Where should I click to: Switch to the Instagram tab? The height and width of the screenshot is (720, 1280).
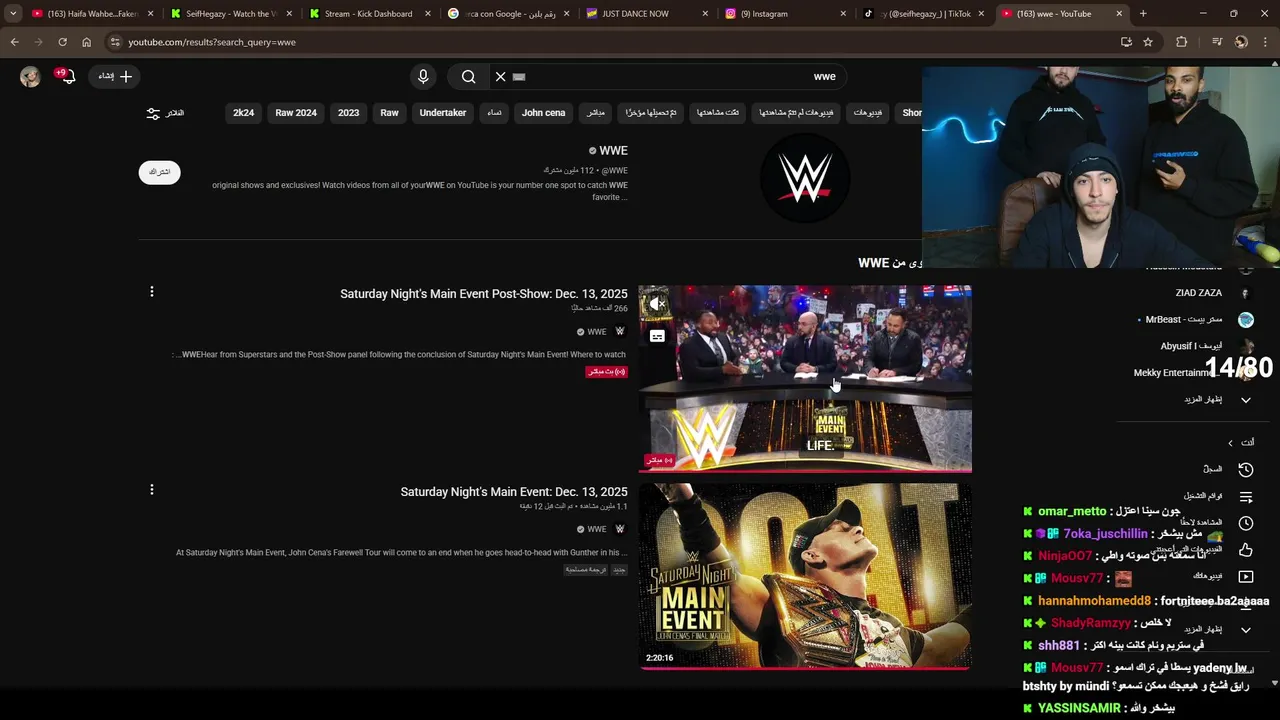[x=784, y=14]
